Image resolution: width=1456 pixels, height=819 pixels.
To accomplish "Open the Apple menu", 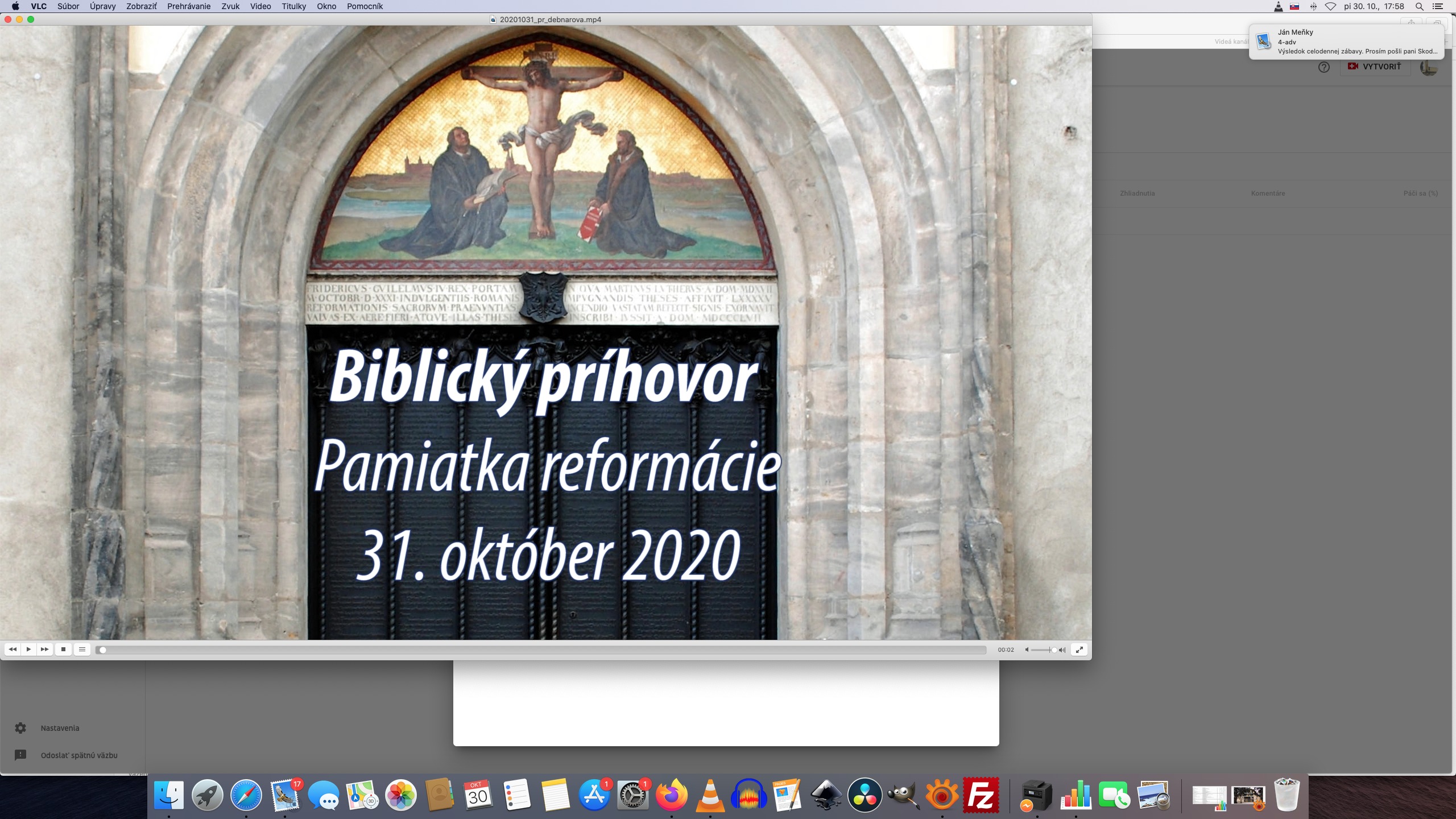I will pos(15,6).
